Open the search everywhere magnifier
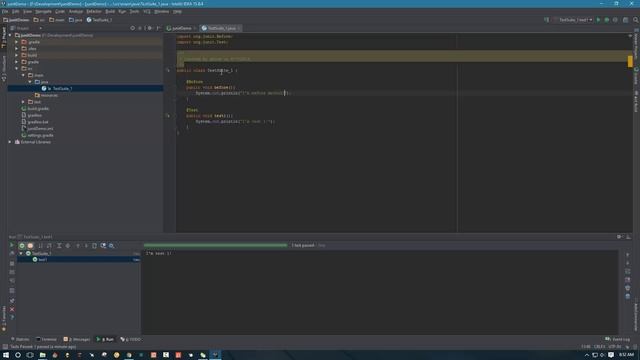Viewport: 640px width, 360px height. click(636, 20)
